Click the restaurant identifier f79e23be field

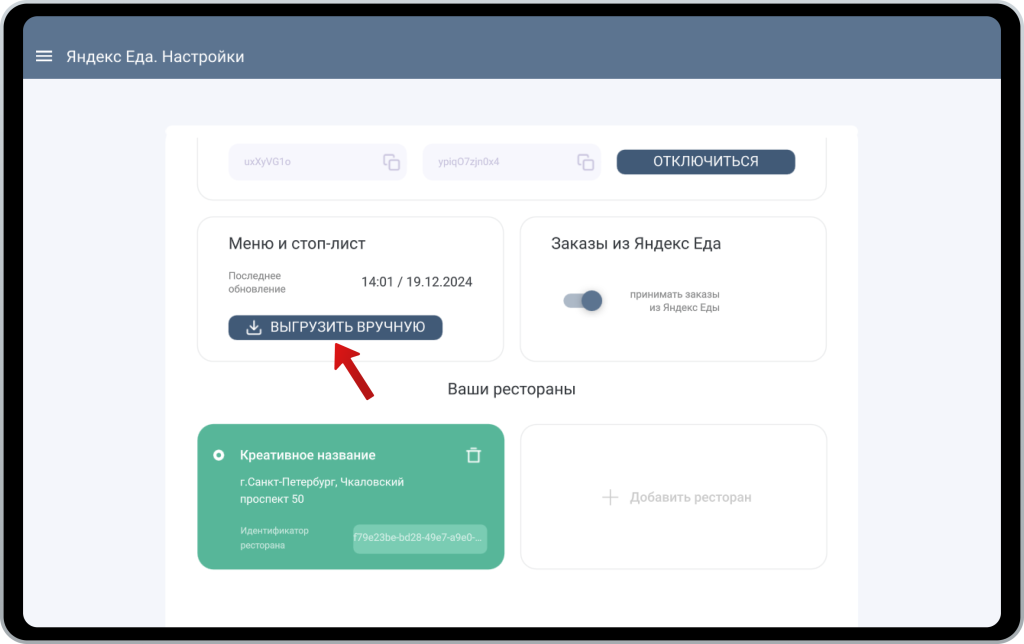pyautogui.click(x=420, y=538)
